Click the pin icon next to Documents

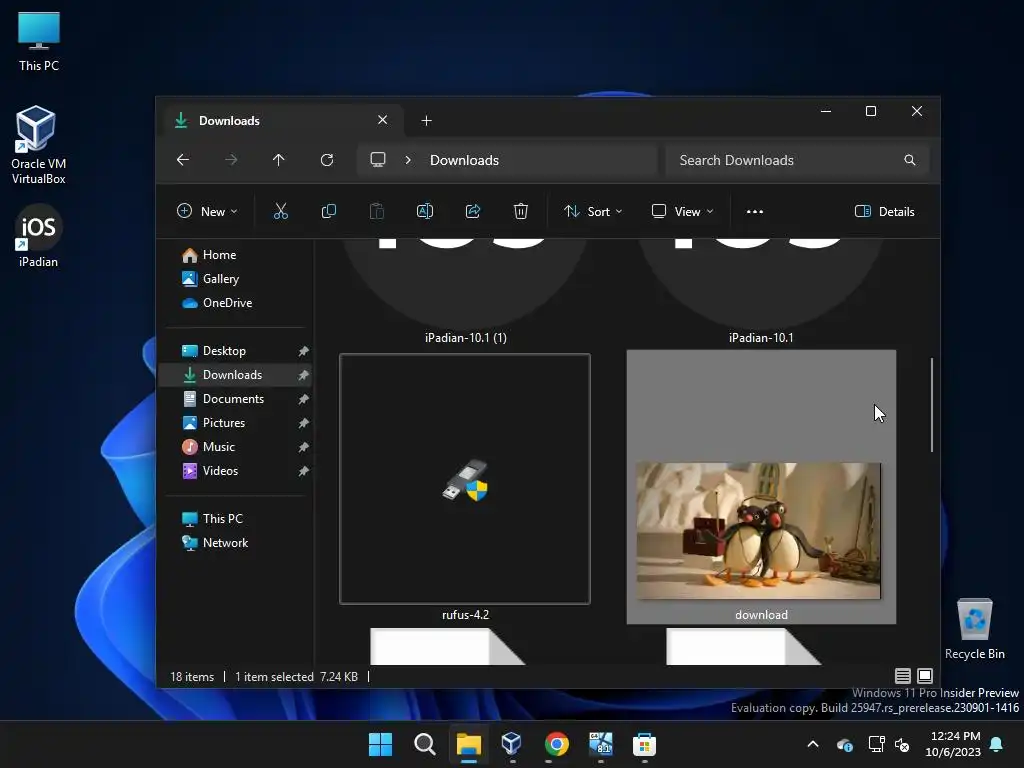tap(304, 399)
